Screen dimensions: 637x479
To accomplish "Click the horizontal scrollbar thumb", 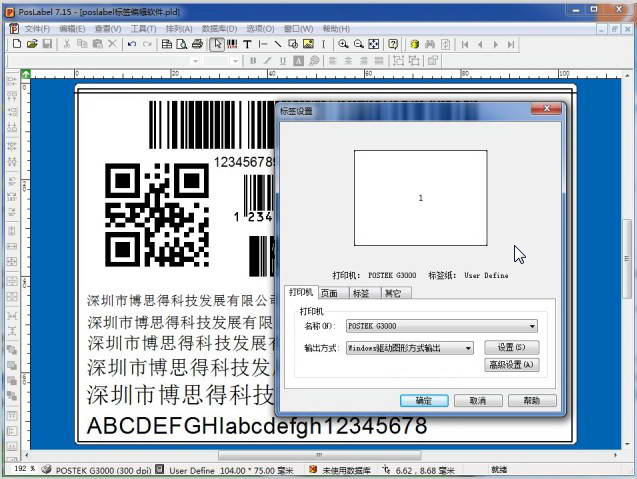I will coord(319,455).
